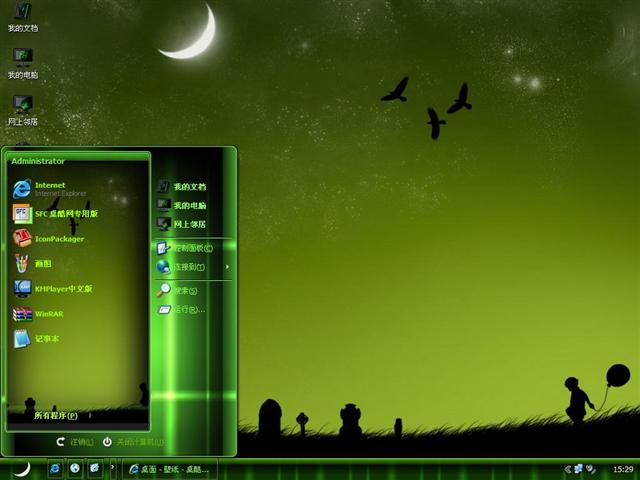The image size is (640, 480).
Task: Click Administrator user name header
Action: [x=38, y=161]
